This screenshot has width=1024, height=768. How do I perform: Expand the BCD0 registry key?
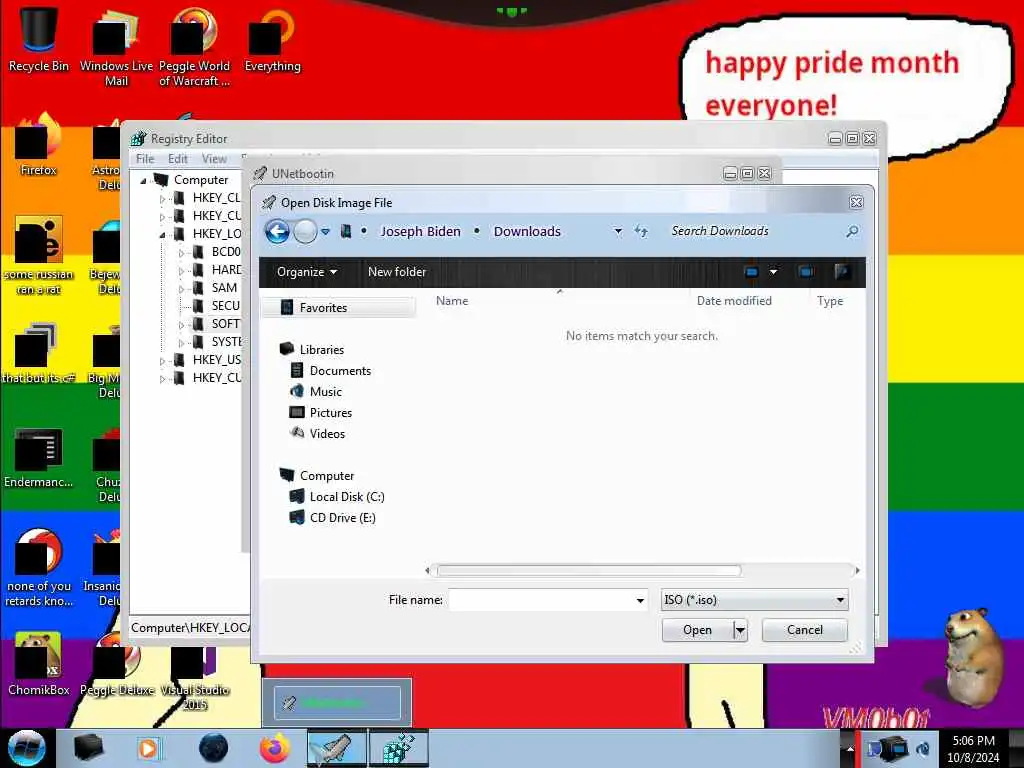tap(182, 253)
